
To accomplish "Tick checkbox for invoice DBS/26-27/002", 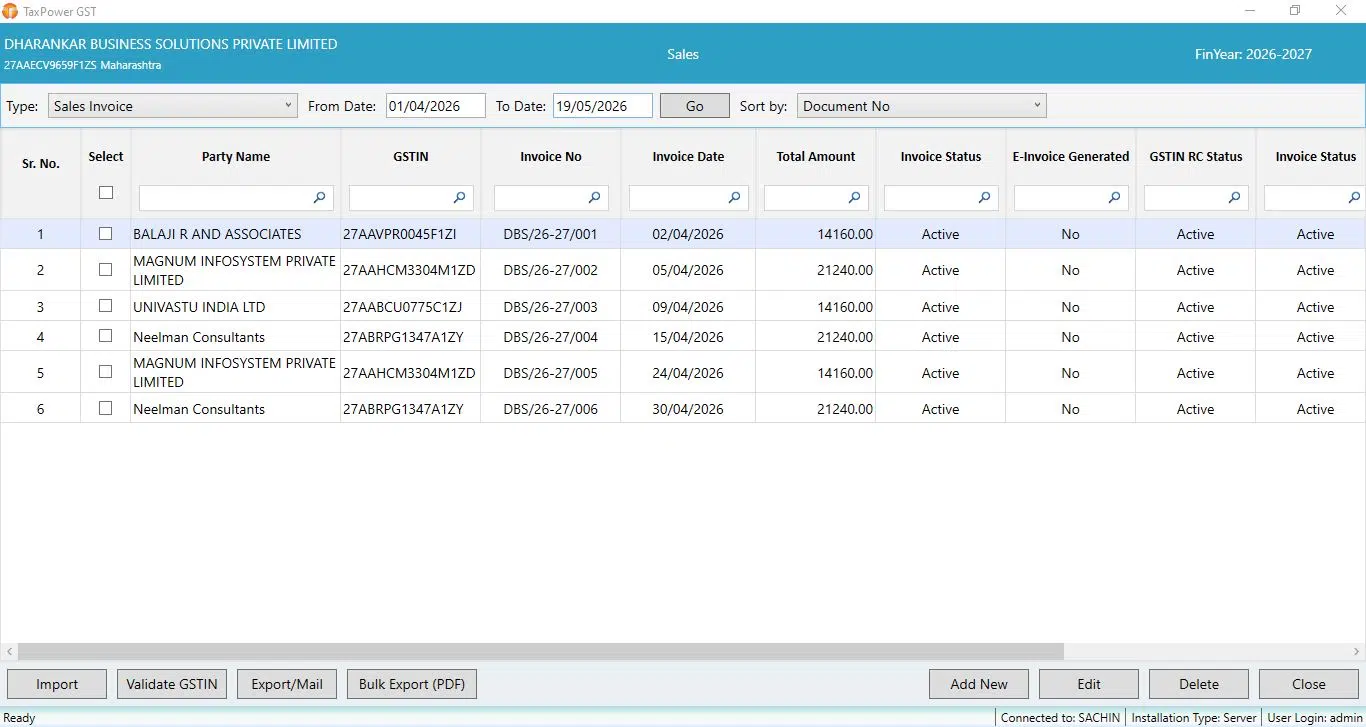I will coord(106,270).
